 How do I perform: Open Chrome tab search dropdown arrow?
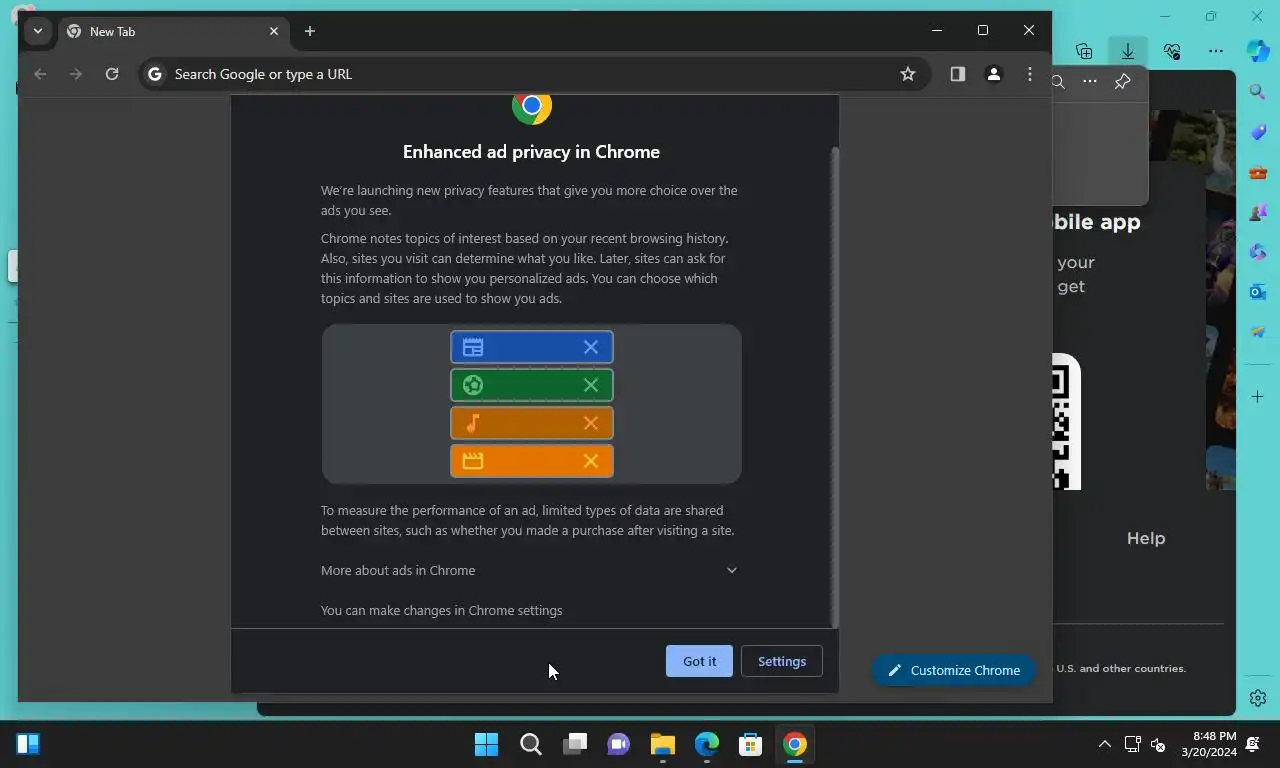(38, 31)
